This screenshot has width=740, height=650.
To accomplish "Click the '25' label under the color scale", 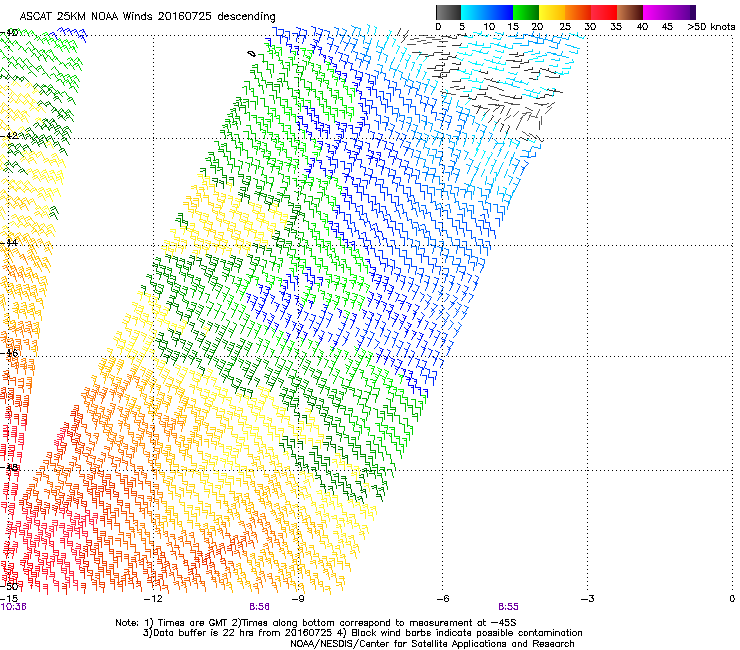I will tap(564, 26).
